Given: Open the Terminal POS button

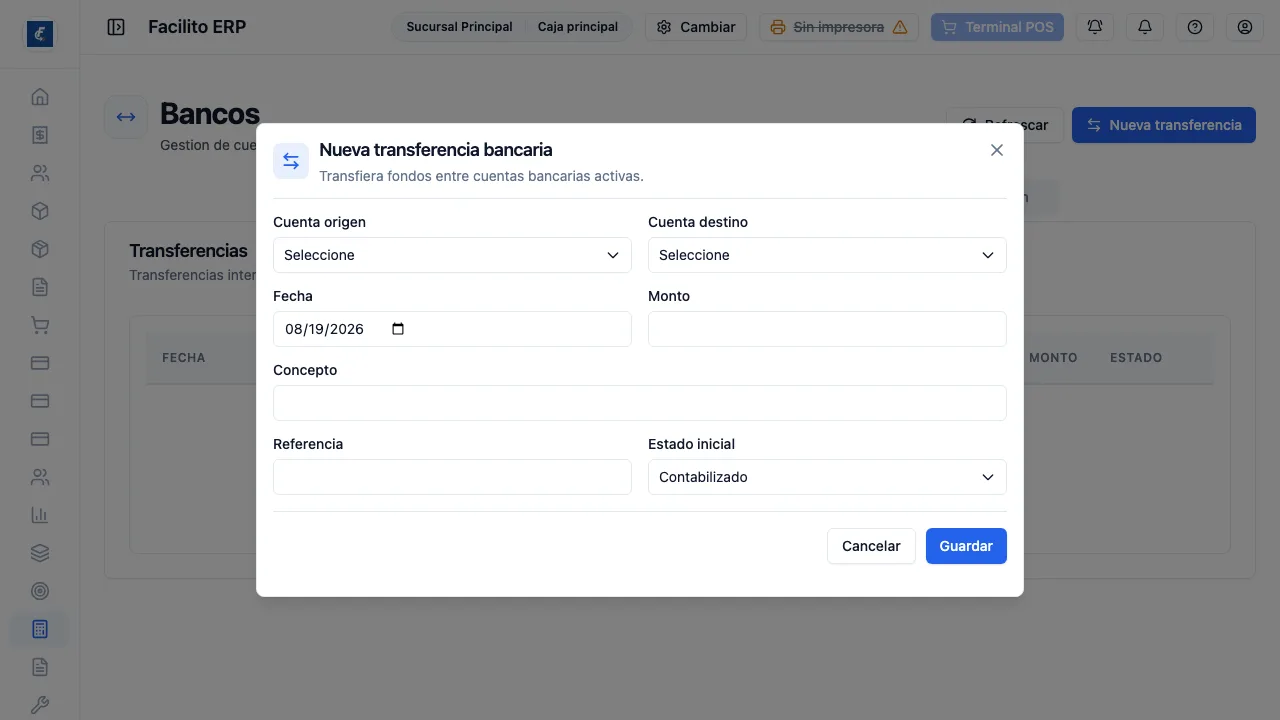Looking at the screenshot, I should [997, 27].
